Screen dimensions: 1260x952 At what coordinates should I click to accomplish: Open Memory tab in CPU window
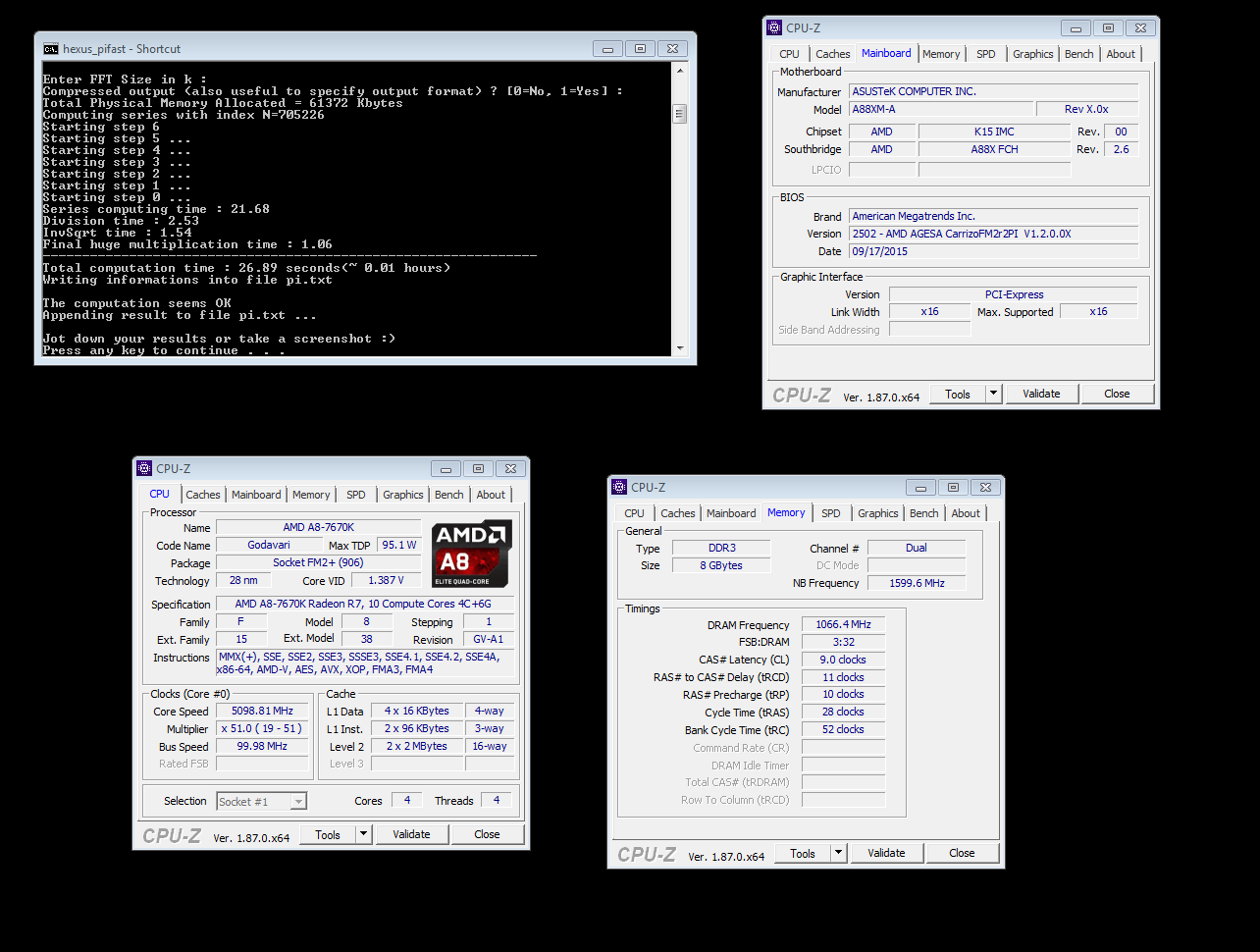(x=311, y=495)
